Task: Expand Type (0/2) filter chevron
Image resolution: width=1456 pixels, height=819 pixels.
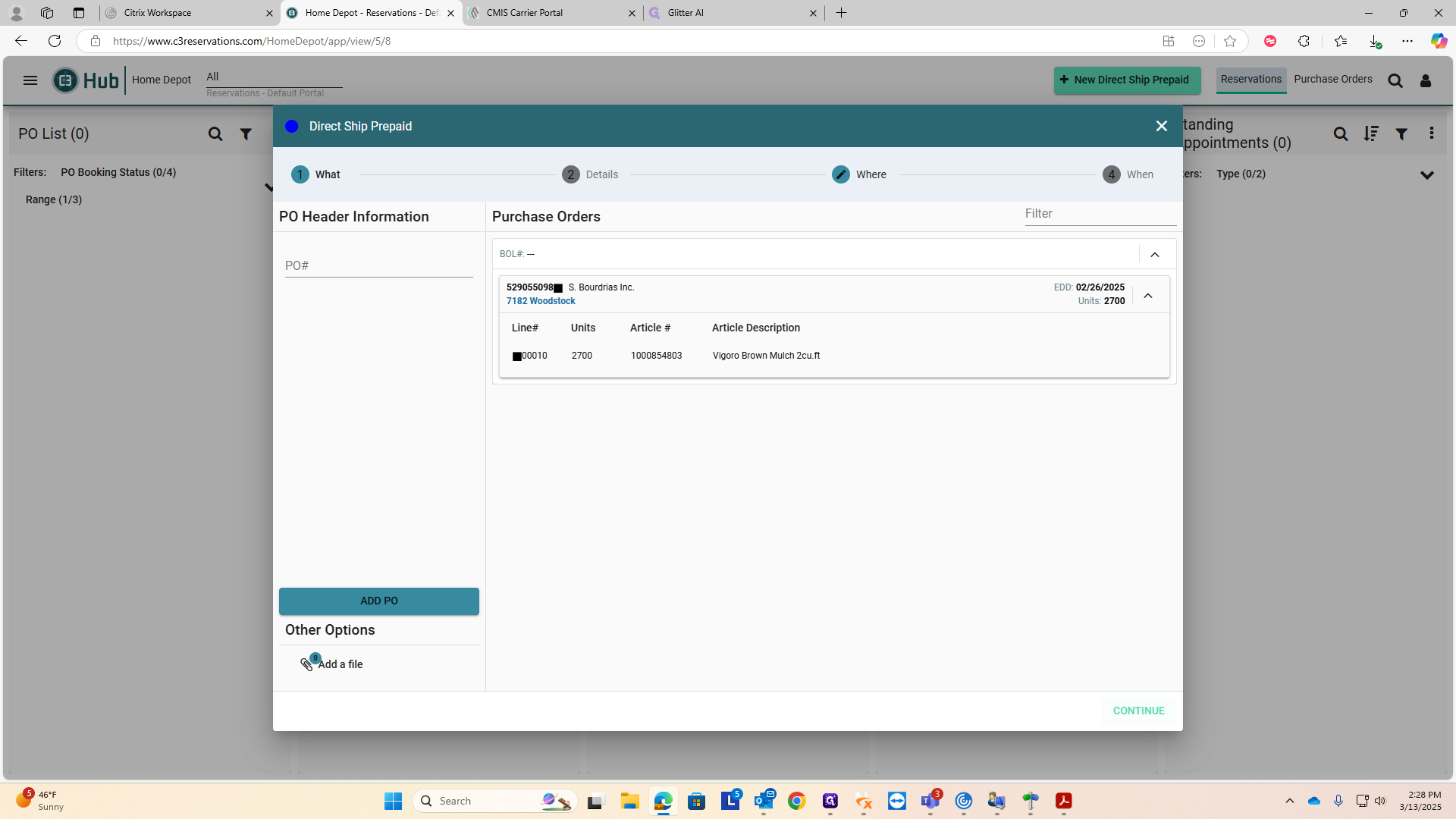Action: click(1427, 175)
